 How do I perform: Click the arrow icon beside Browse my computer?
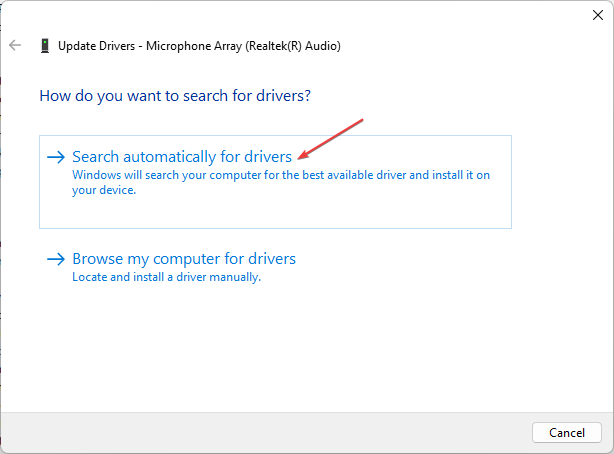pyautogui.click(x=56, y=259)
